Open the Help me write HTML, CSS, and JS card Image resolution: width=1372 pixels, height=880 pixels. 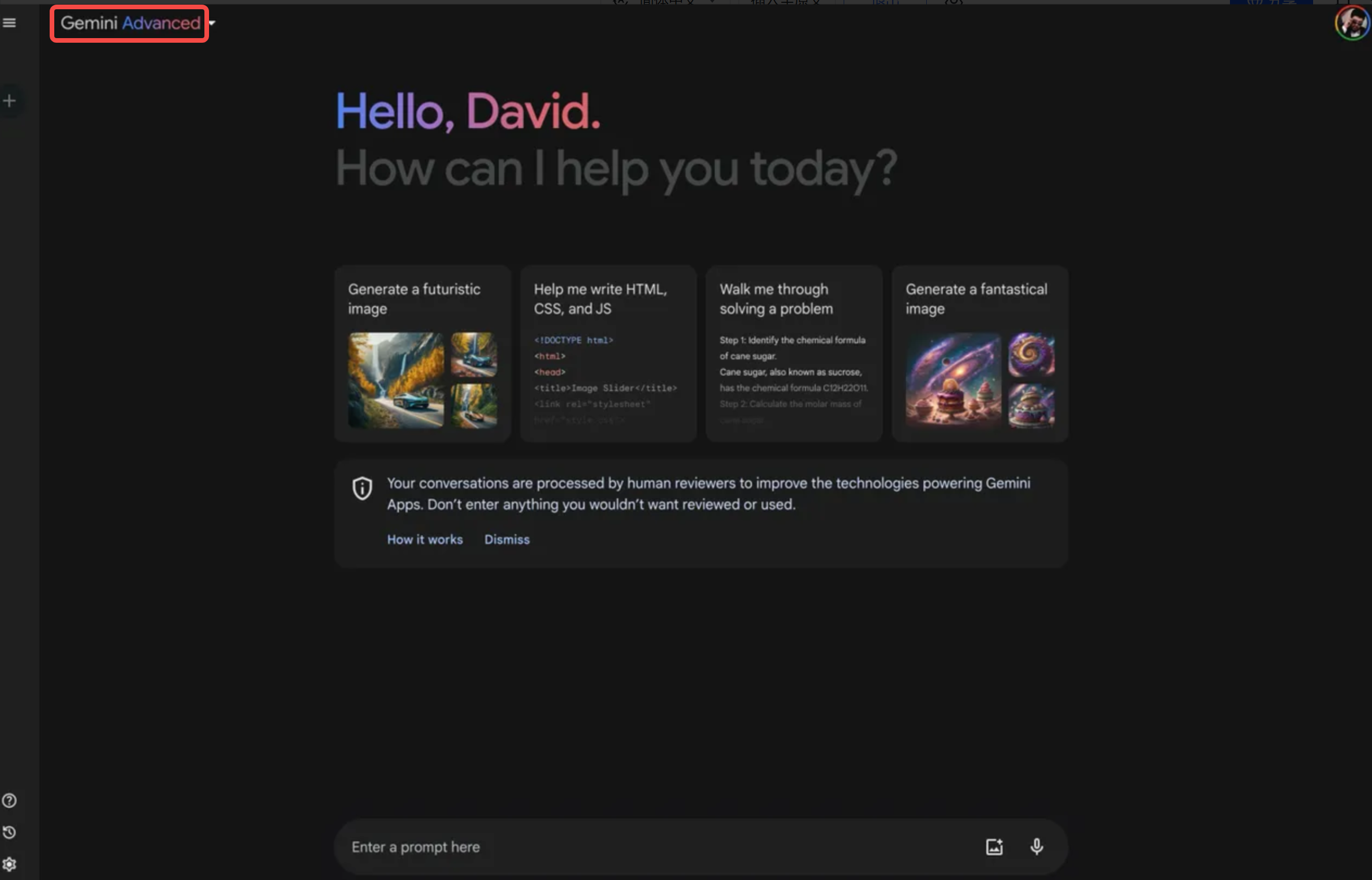click(x=608, y=354)
